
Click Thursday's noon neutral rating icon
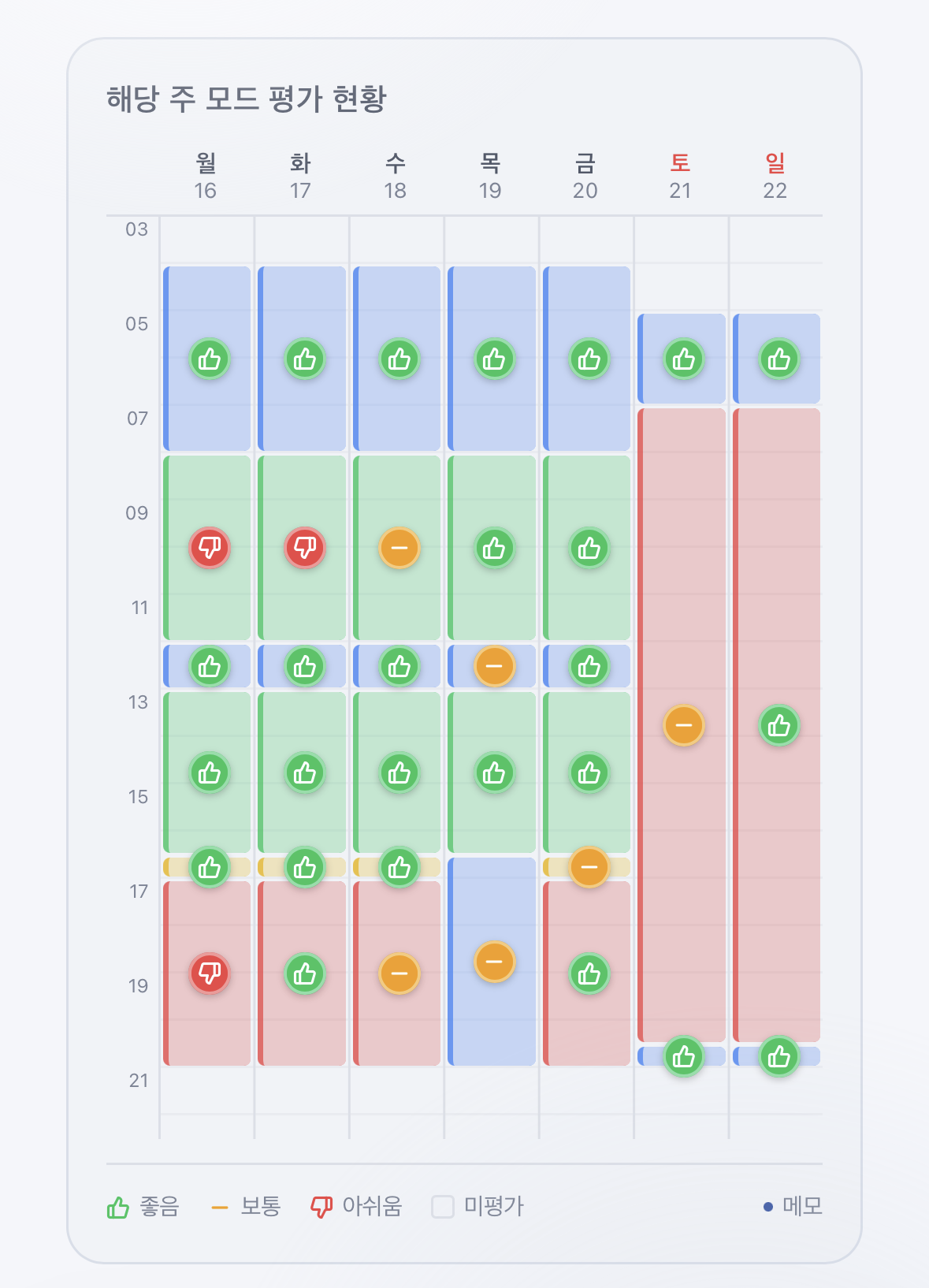[x=495, y=666]
